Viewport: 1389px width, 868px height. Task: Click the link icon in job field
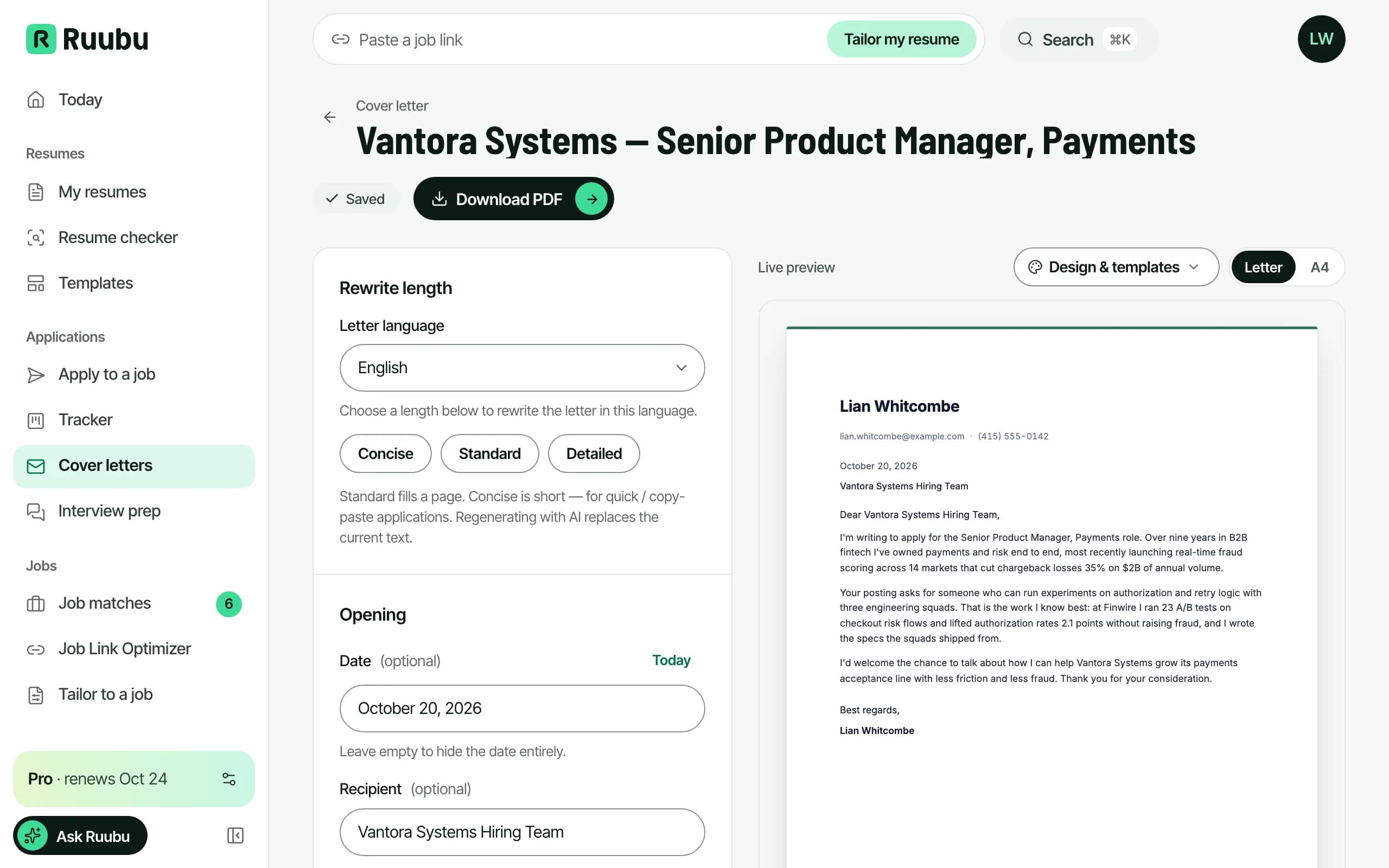(x=340, y=39)
